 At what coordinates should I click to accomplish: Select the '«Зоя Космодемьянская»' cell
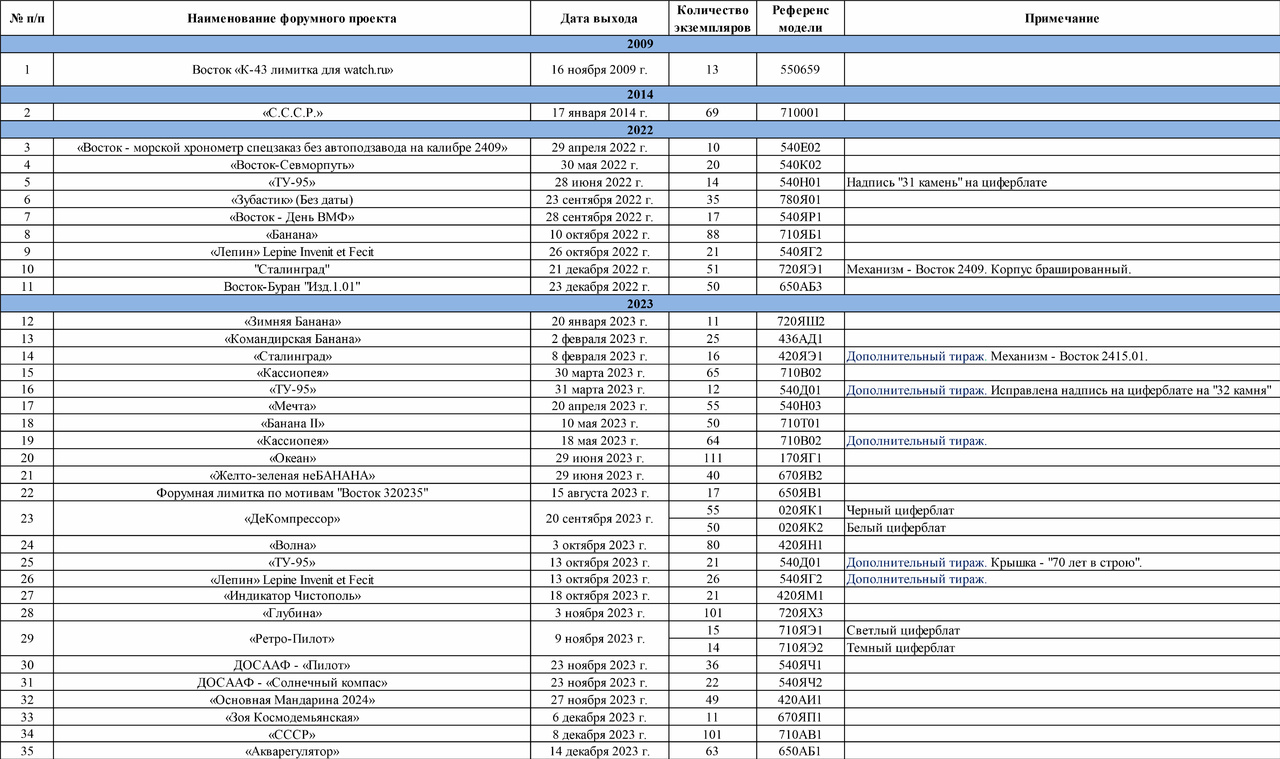click(292, 717)
